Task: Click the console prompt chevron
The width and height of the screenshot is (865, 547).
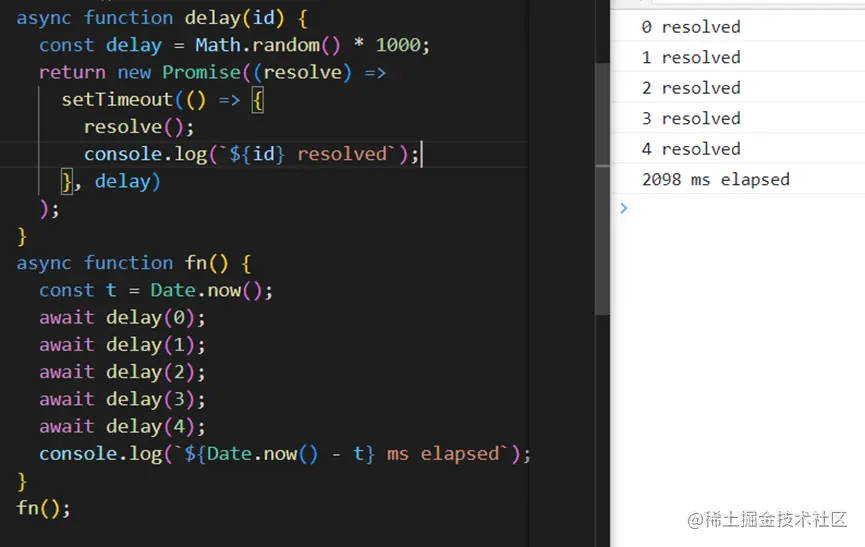Action: tap(623, 208)
